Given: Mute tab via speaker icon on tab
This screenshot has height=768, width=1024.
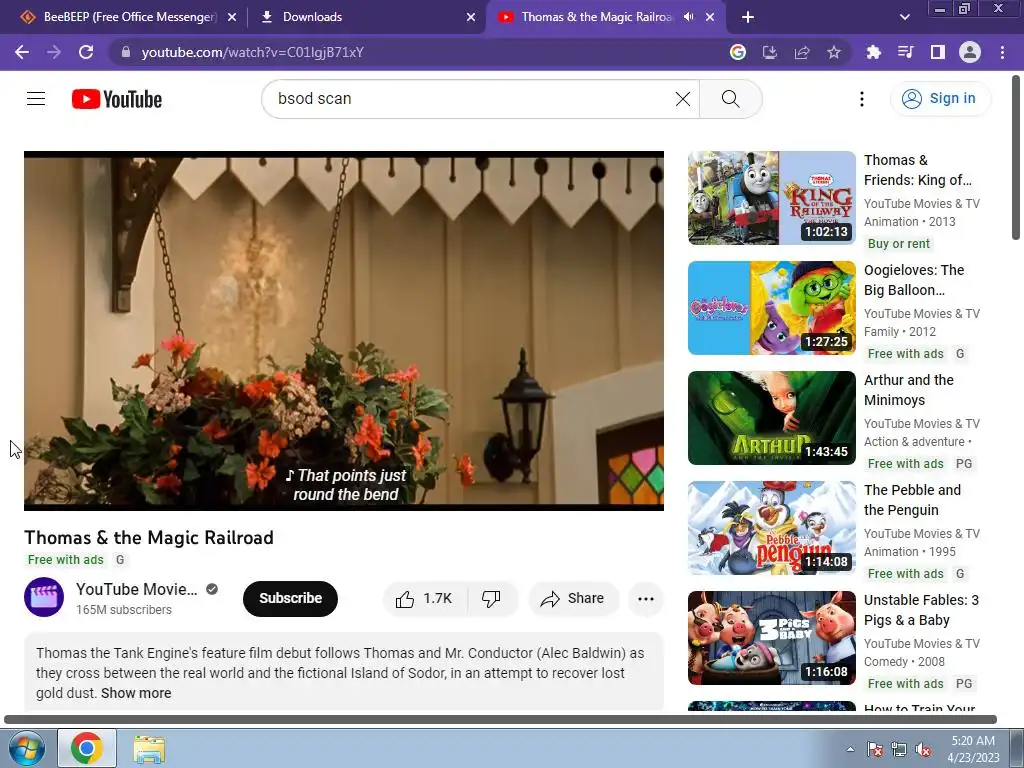Looking at the screenshot, I should [688, 17].
